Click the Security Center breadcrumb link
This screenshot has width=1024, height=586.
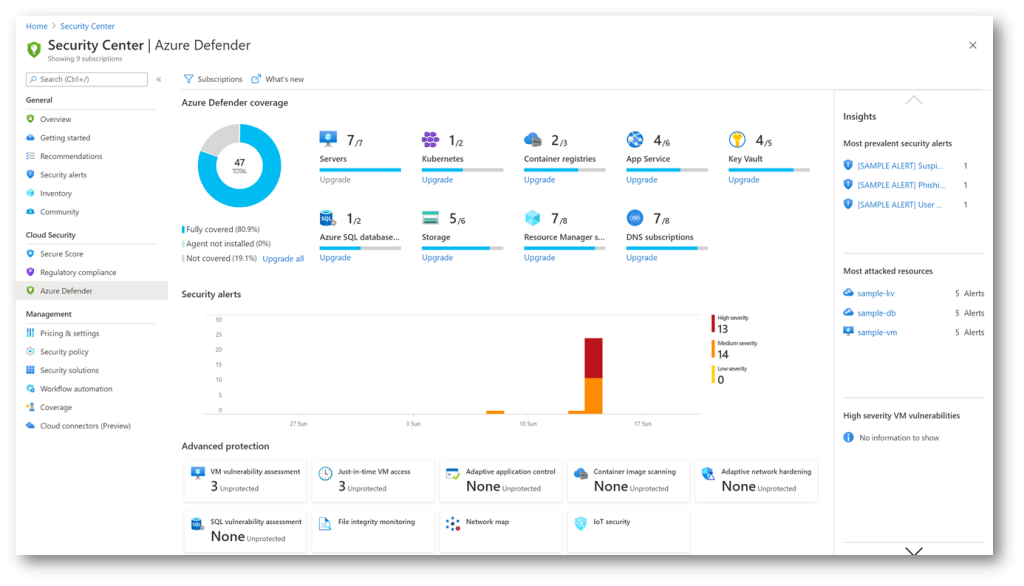point(88,26)
